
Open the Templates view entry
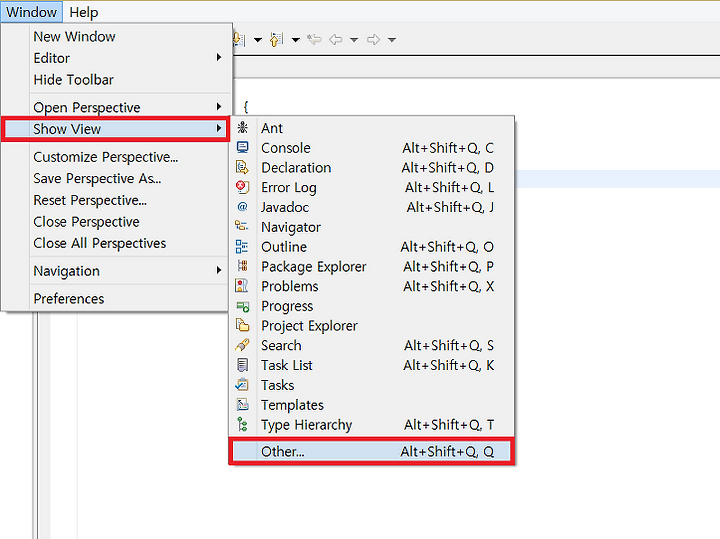click(371, 405)
